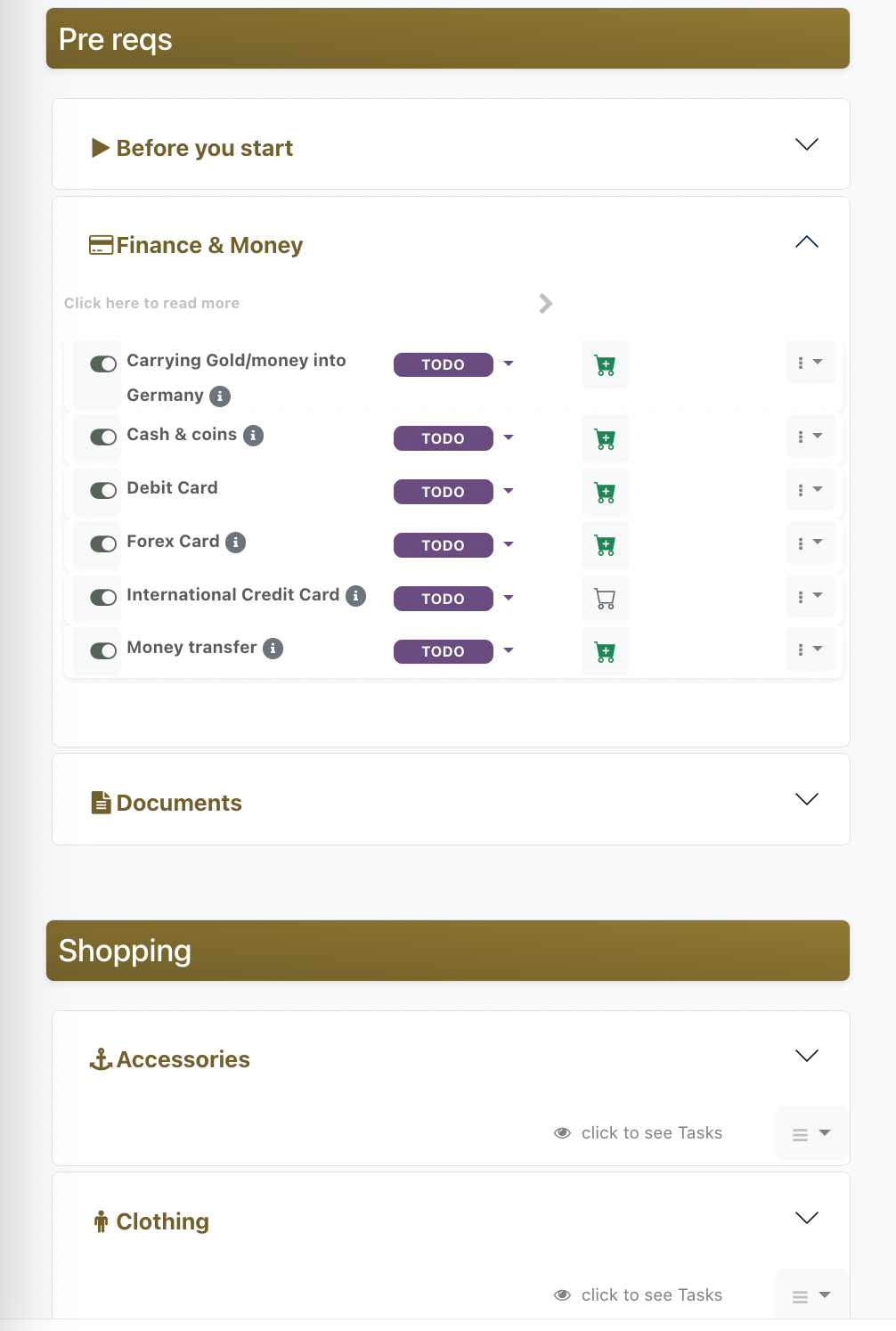Image resolution: width=896 pixels, height=1331 pixels.
Task: Click the green cart icon for Cash & coins
Action: click(605, 438)
